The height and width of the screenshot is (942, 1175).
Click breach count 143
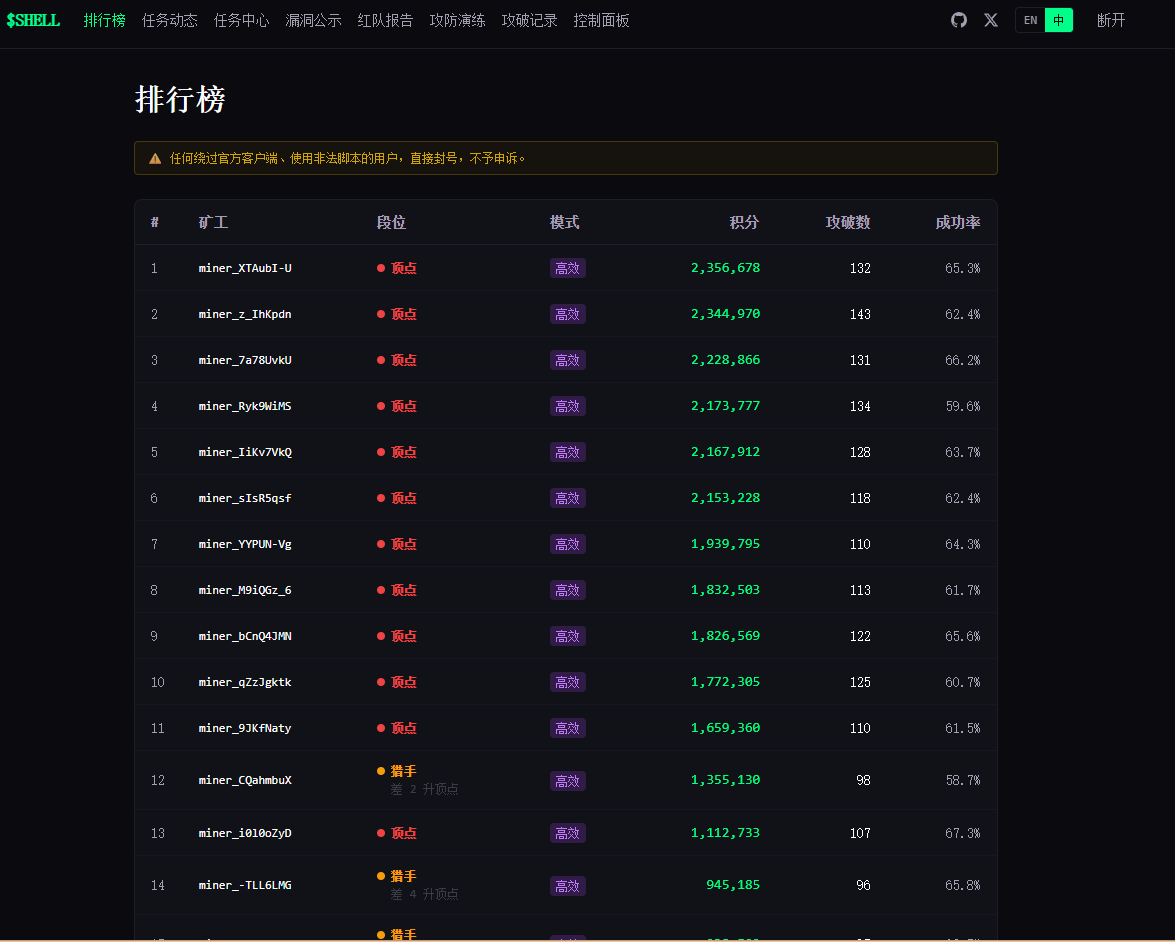(860, 314)
